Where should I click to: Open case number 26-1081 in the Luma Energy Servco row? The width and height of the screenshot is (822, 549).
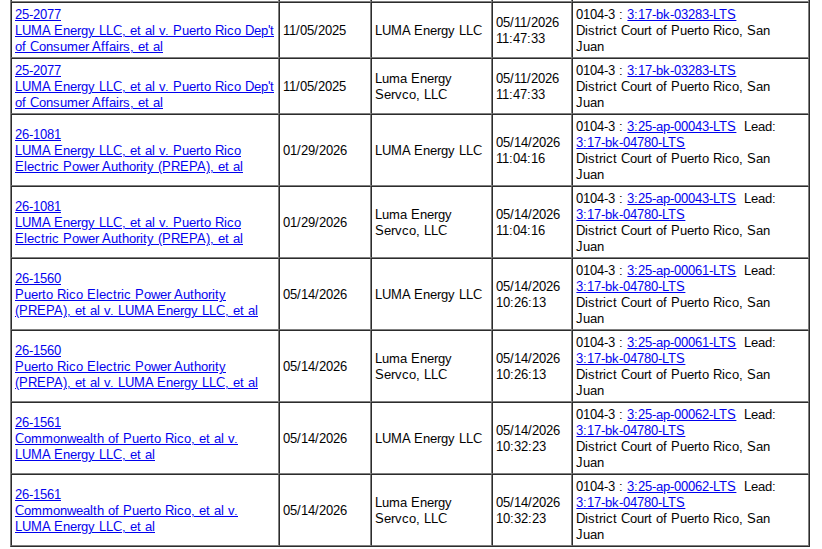pyautogui.click(x=38, y=206)
